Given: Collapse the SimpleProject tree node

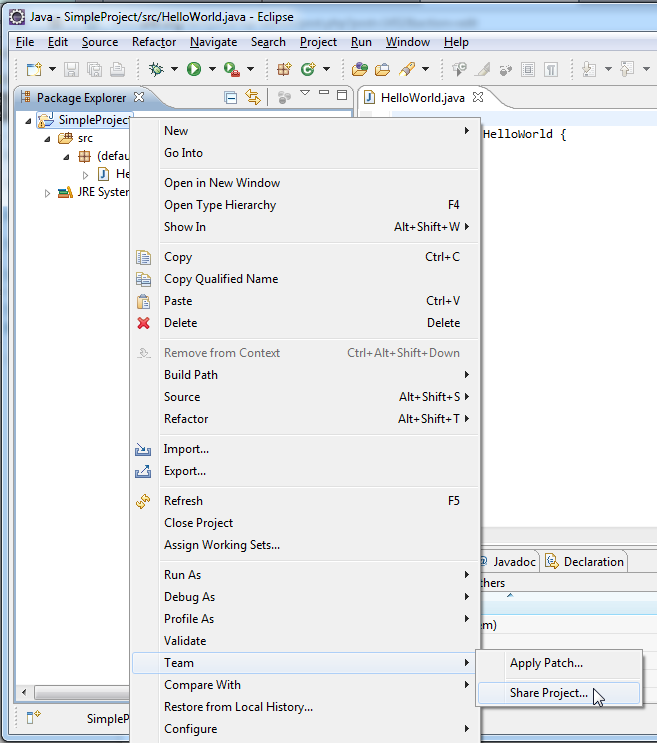Looking at the screenshot, I should (28, 121).
